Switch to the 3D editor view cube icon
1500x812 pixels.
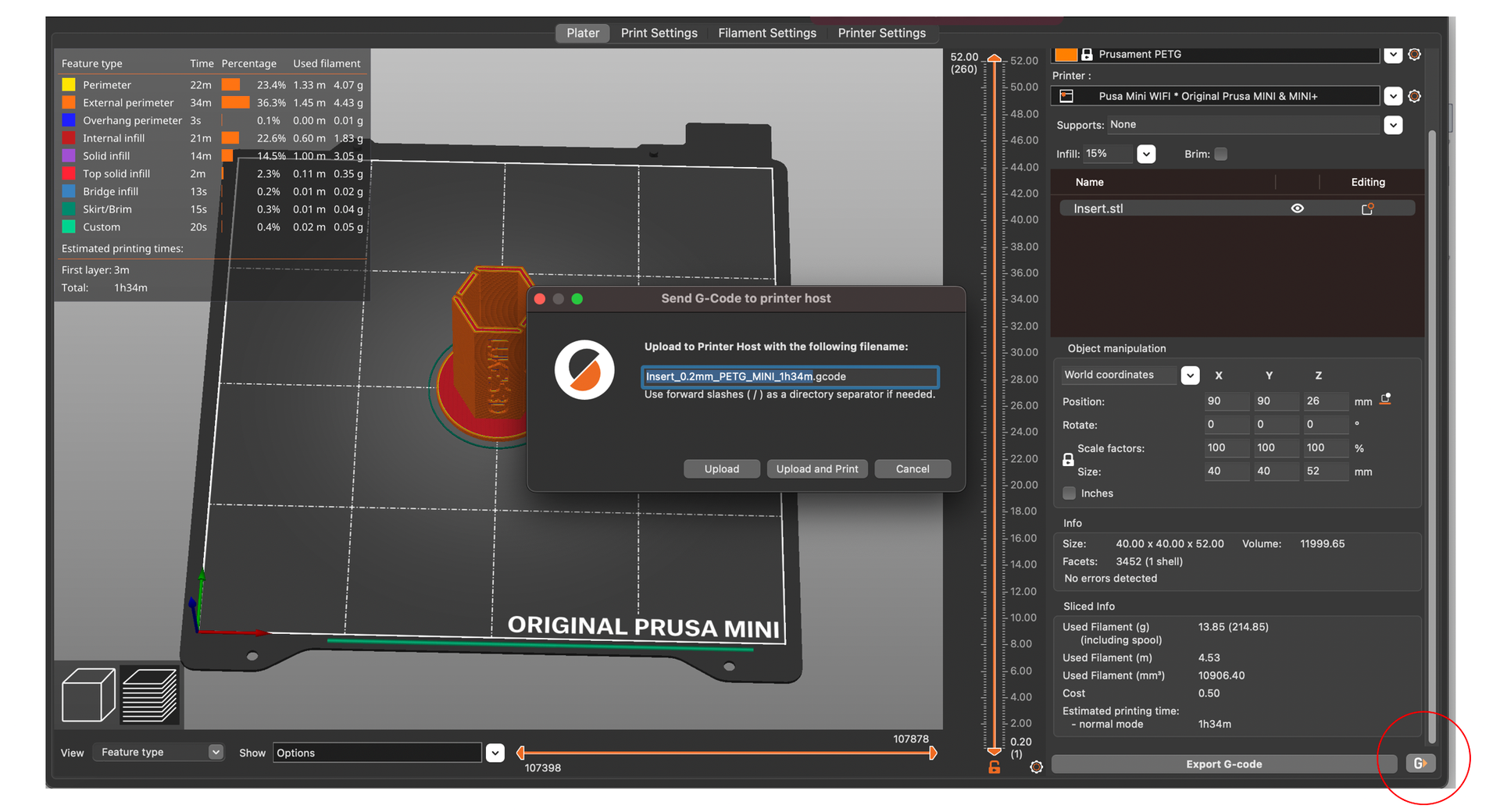tap(87, 695)
